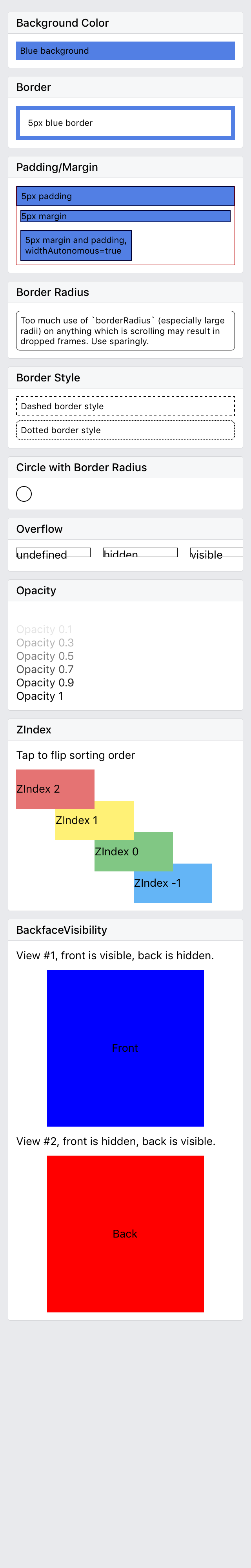This screenshot has width=251, height=1568.
Task: Click the Blue background bar
Action: [125, 51]
